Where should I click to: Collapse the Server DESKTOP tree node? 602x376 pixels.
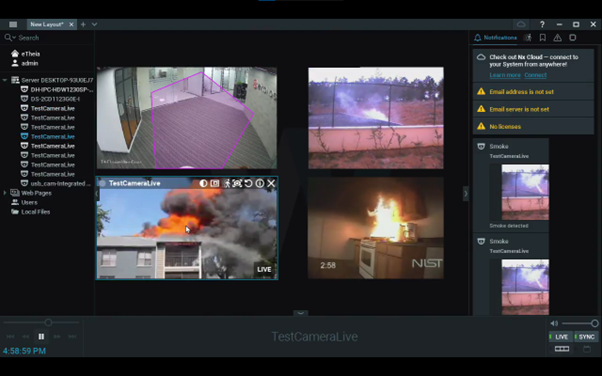(5, 80)
